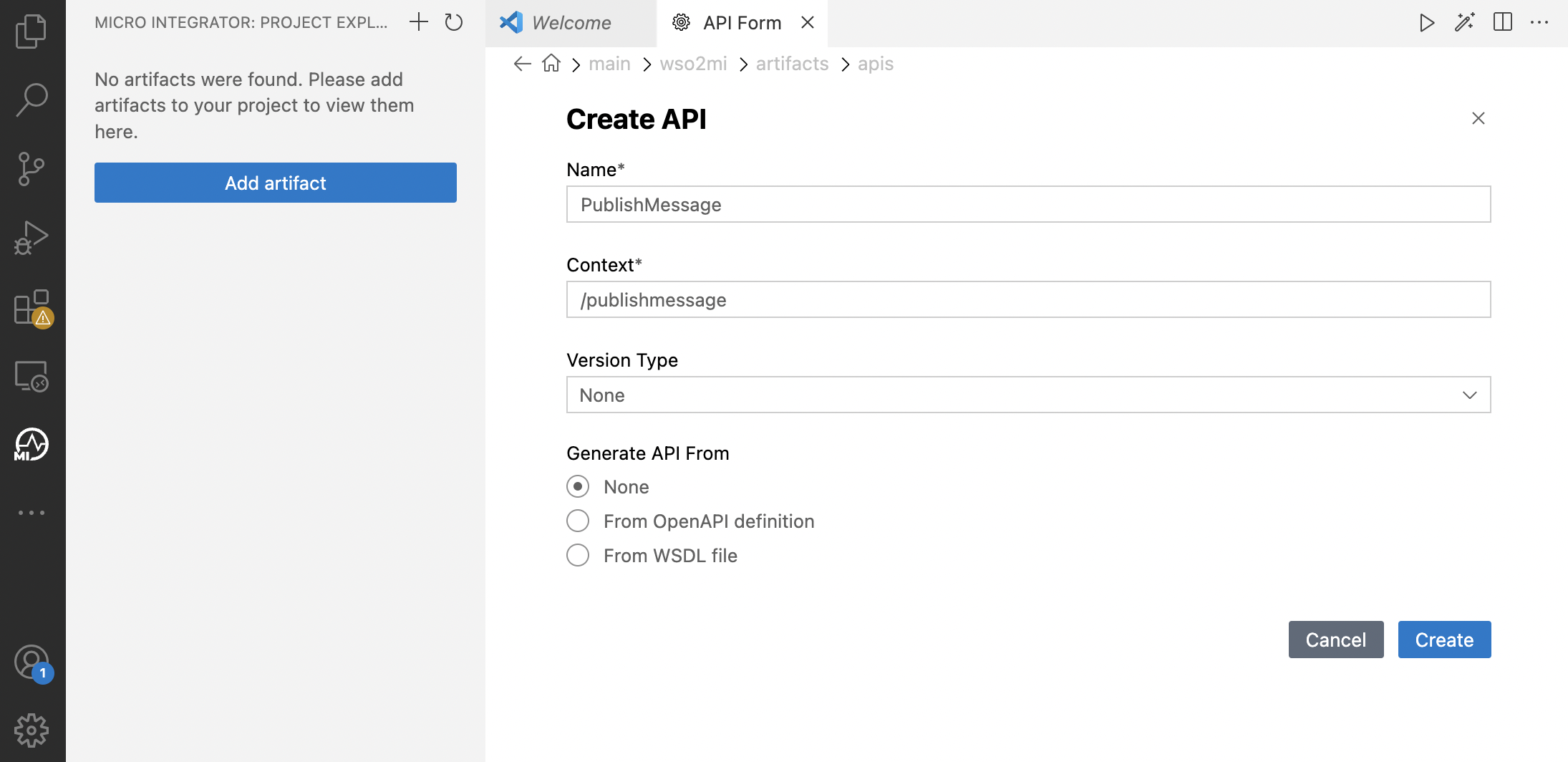Open Micro Integrator MI view icon
Viewport: 1568px width, 762px height.
point(32,445)
